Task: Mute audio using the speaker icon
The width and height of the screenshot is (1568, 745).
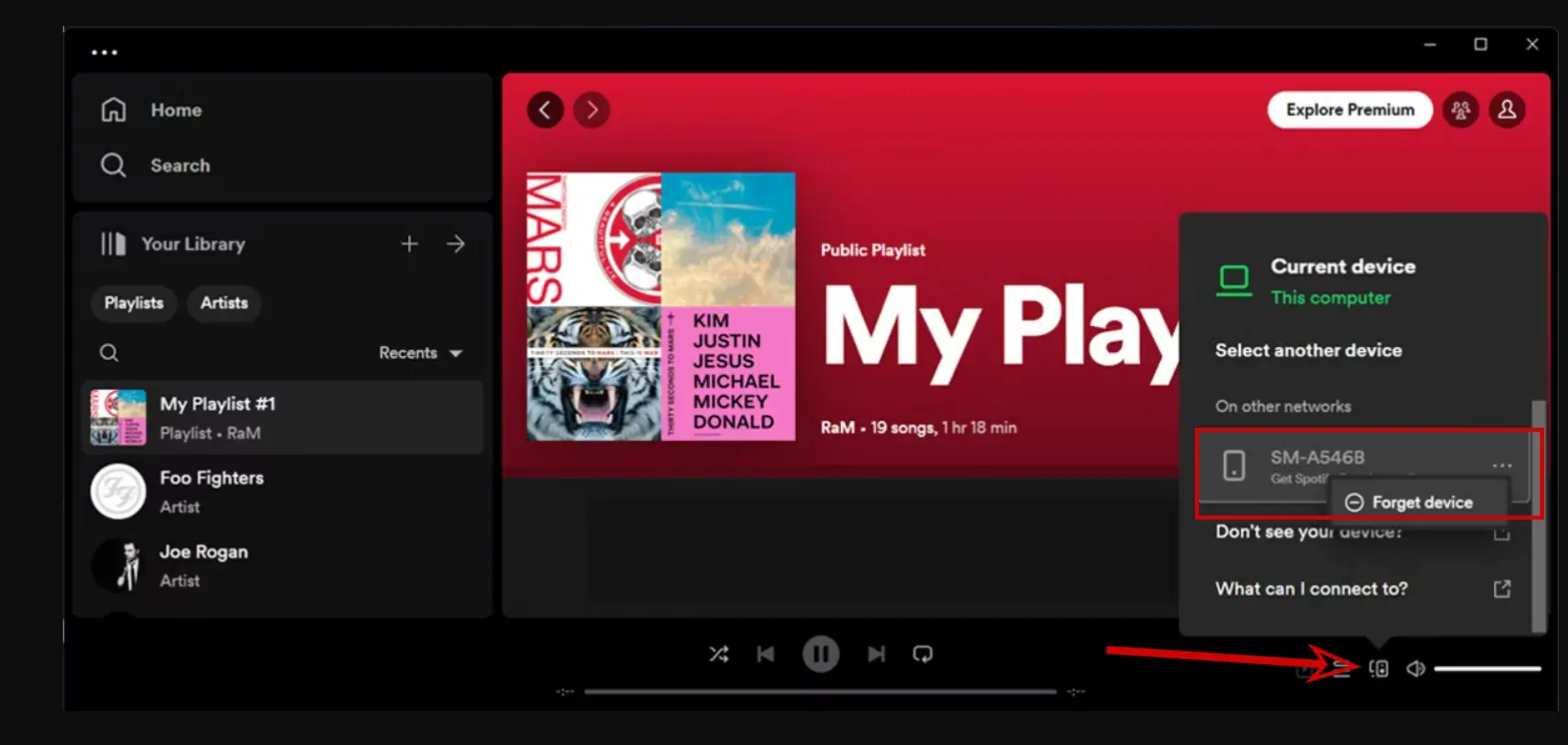Action: (x=1415, y=668)
